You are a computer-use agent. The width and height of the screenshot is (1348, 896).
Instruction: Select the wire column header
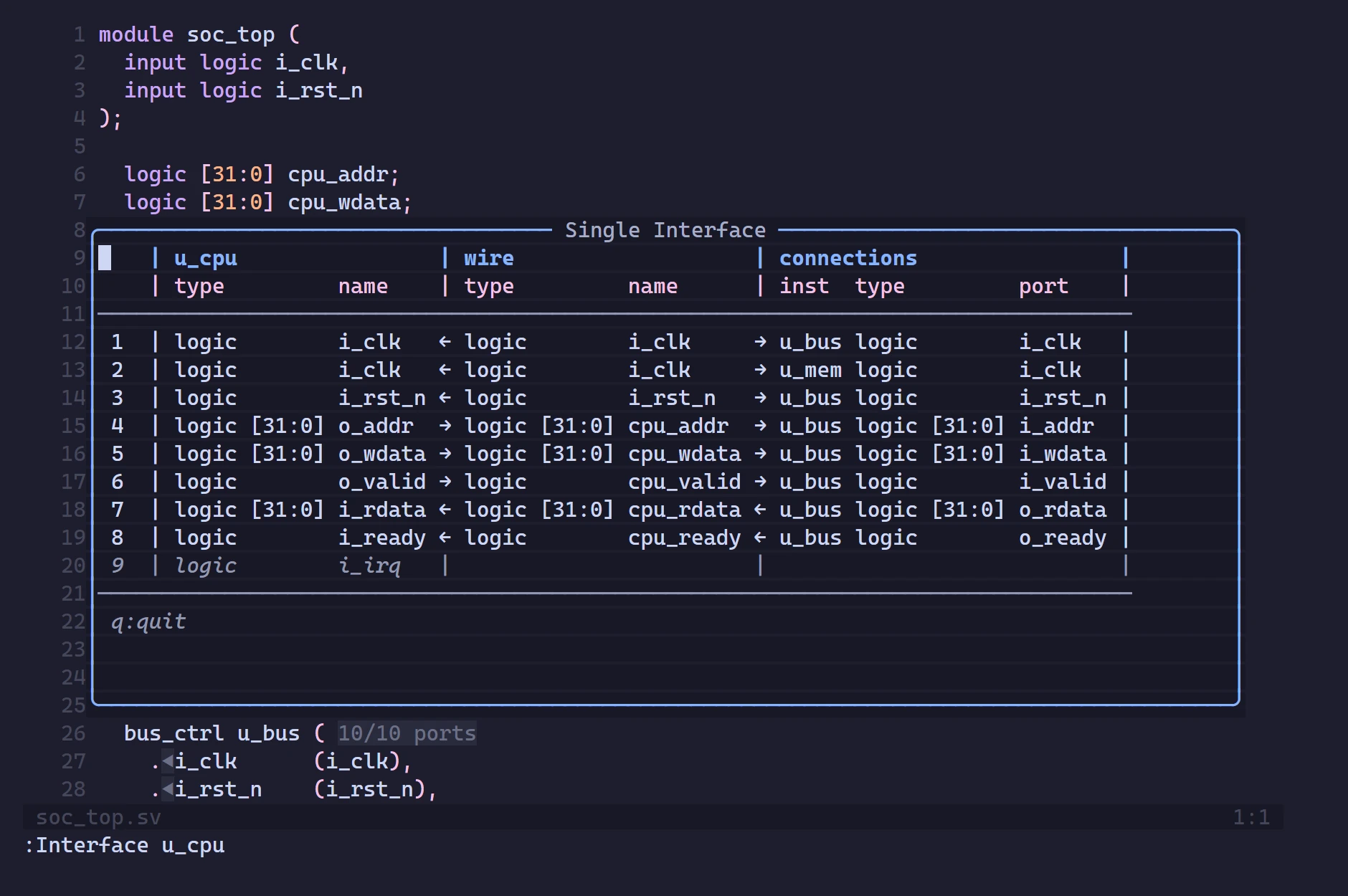pyautogui.click(x=488, y=258)
